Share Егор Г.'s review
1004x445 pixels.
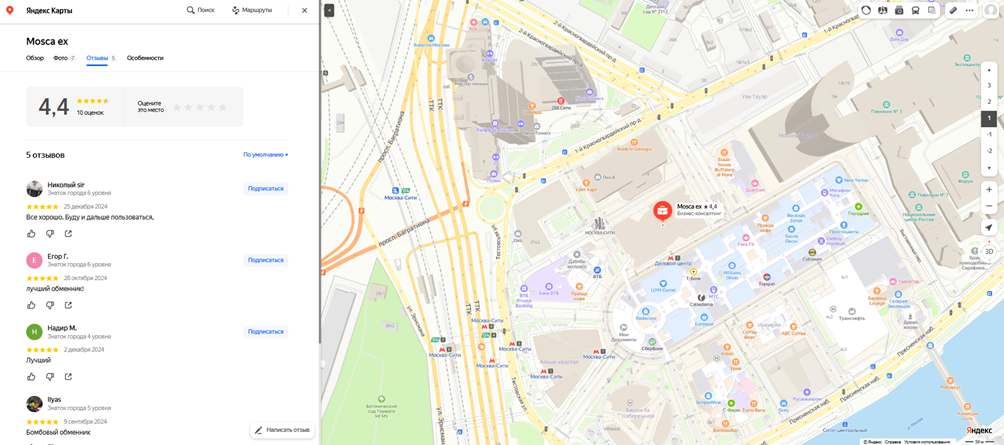coord(68,305)
